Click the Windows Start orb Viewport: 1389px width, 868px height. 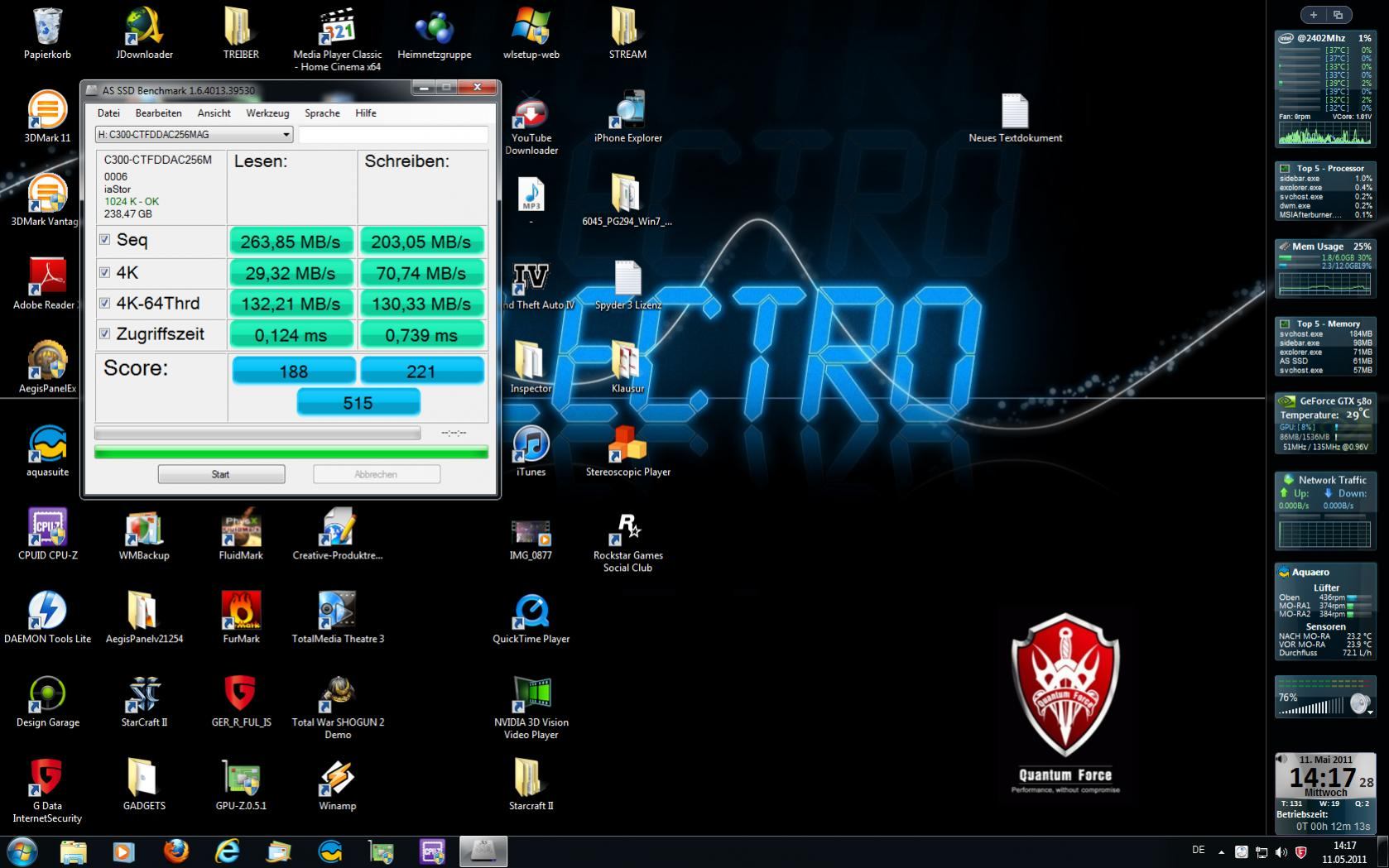[x=22, y=851]
